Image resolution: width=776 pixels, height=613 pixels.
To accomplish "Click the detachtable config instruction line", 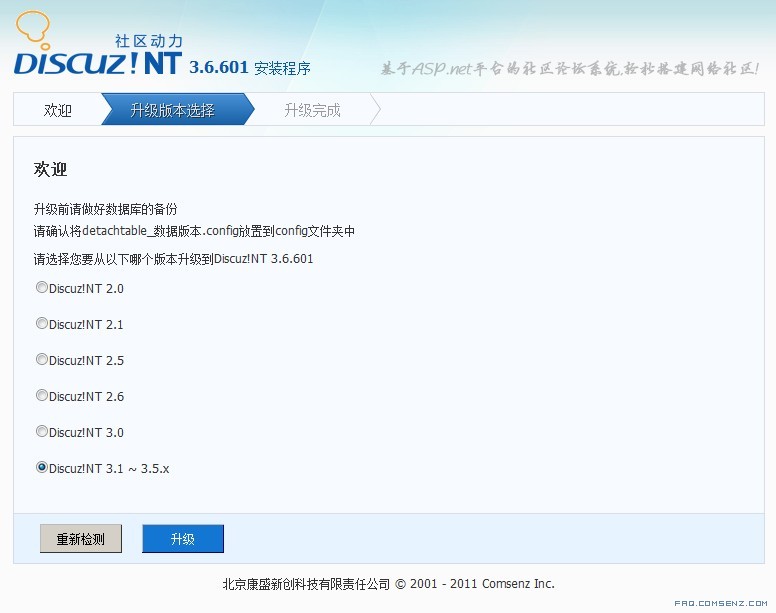I will [x=194, y=231].
